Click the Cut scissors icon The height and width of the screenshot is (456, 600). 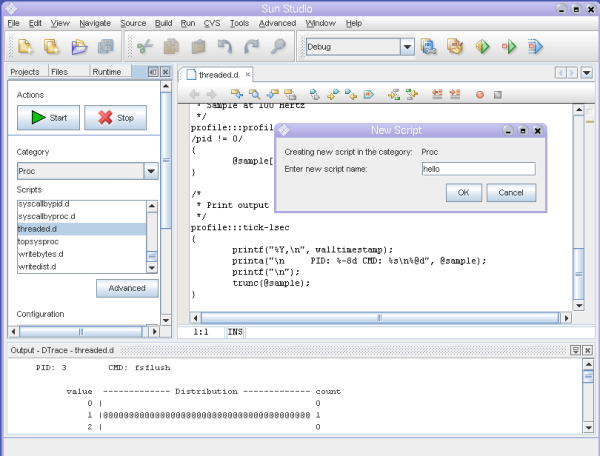145,47
